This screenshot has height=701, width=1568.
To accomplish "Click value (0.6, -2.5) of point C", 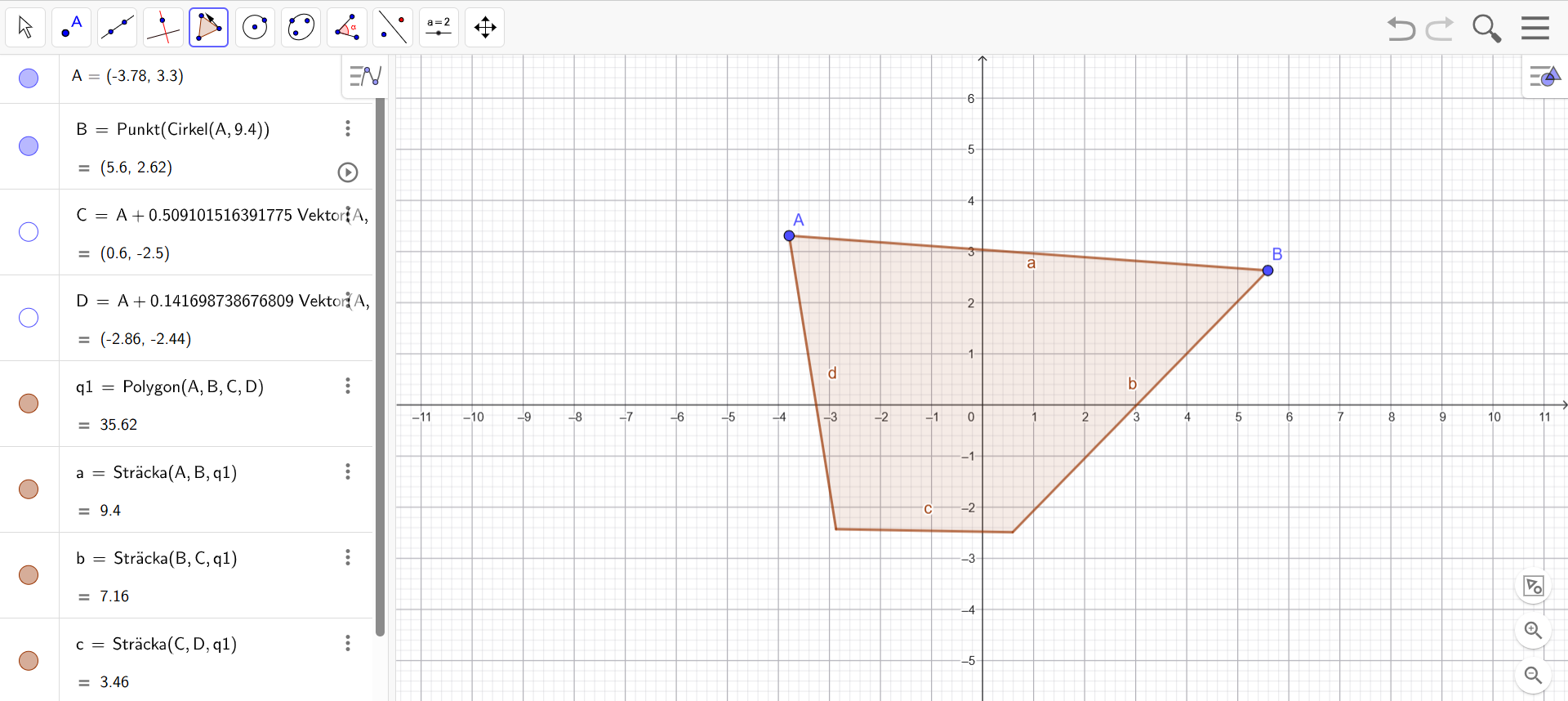I will coord(135,253).
